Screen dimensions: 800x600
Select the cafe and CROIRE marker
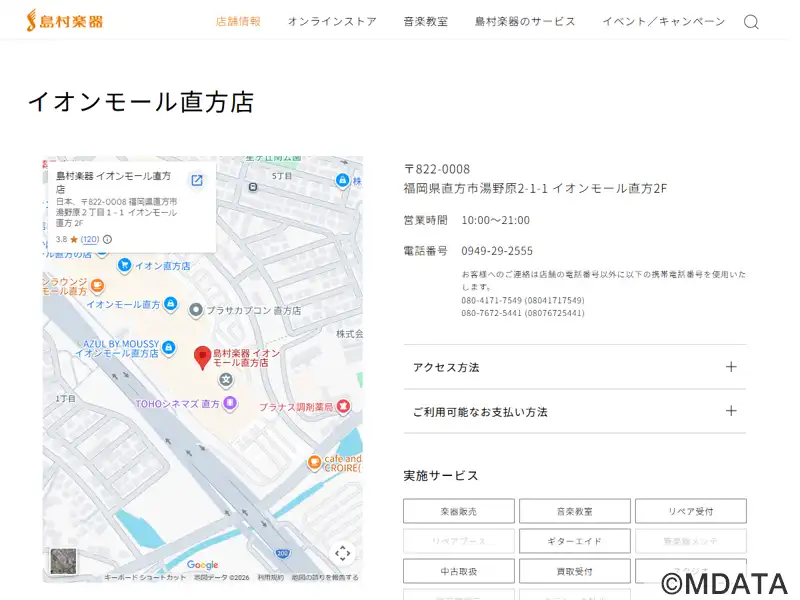pos(314,462)
